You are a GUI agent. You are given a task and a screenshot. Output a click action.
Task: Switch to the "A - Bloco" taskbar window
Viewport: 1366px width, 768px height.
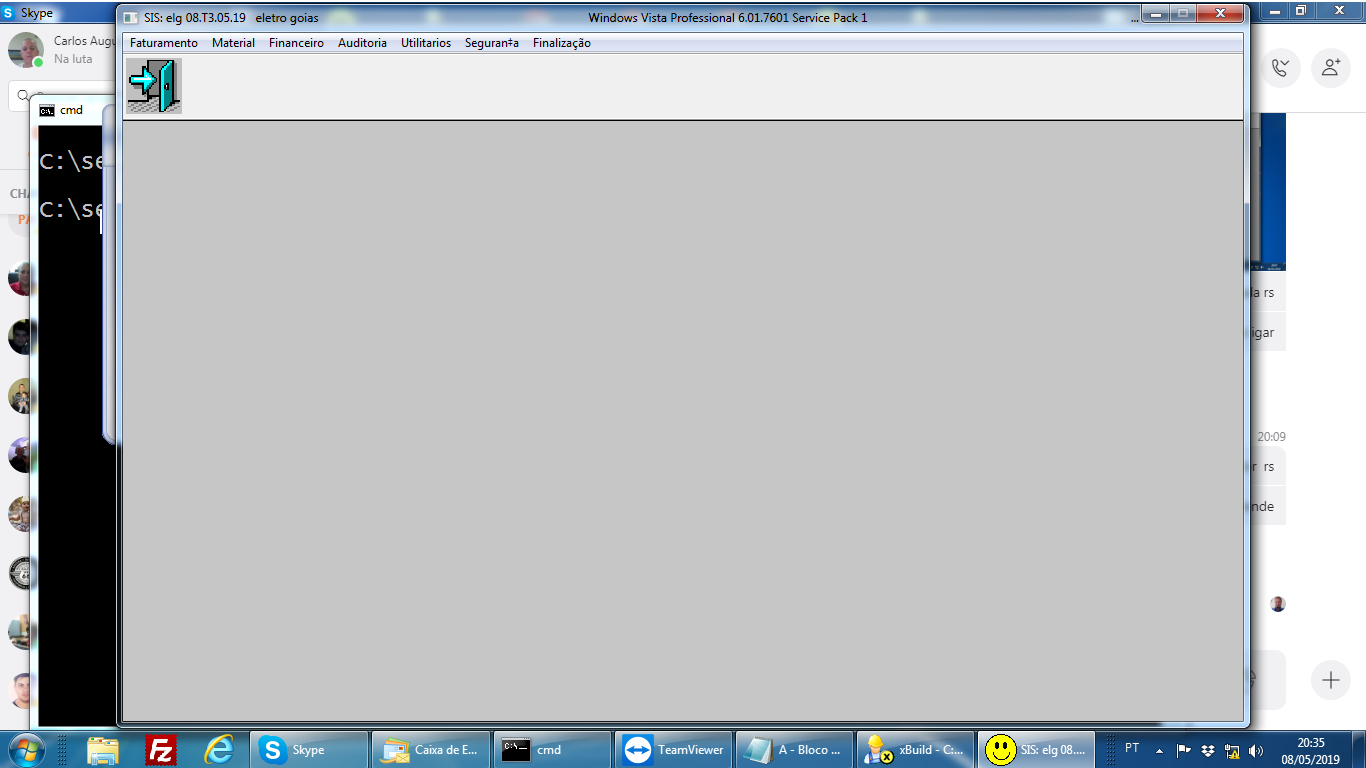tap(794, 749)
